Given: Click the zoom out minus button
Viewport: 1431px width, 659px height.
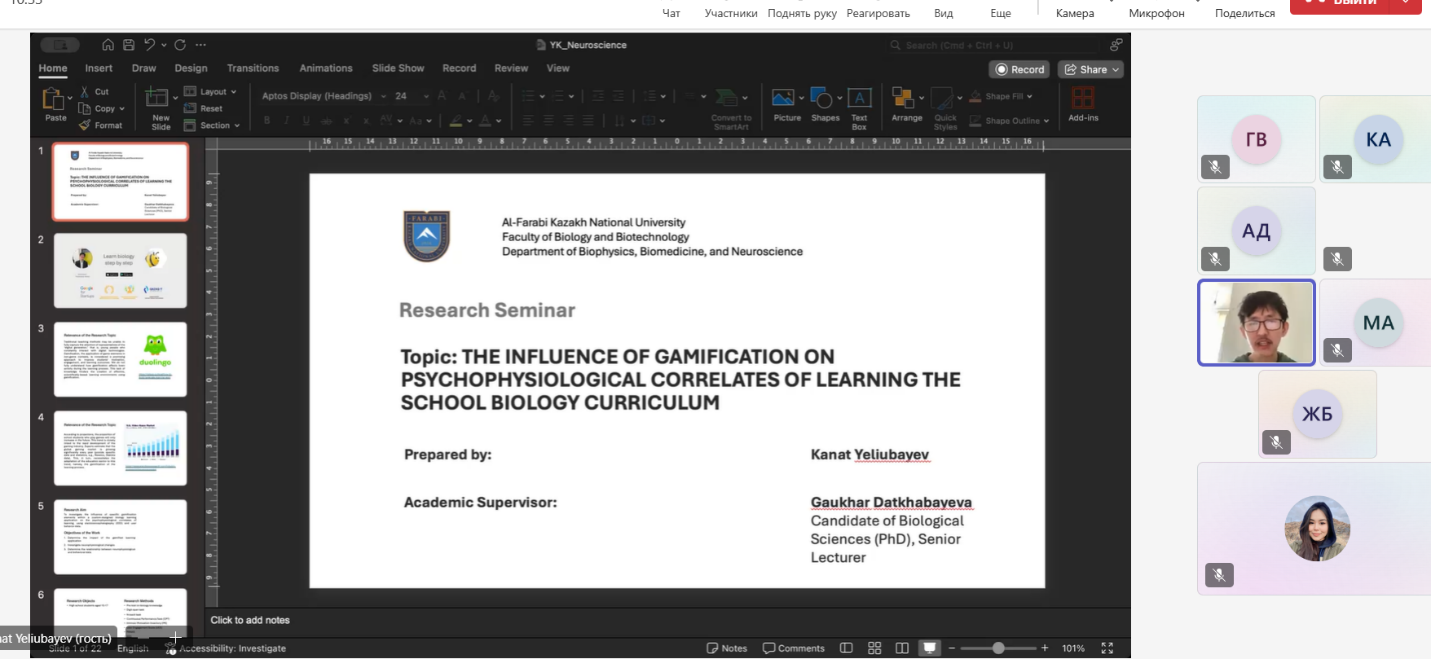Looking at the screenshot, I should (953, 648).
